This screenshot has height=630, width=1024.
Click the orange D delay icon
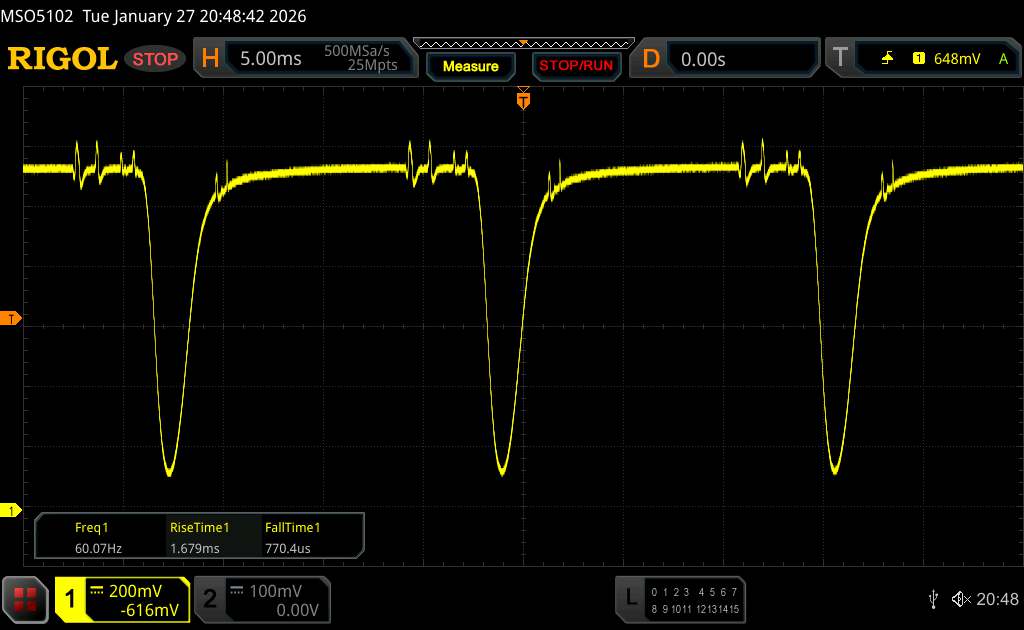point(651,59)
